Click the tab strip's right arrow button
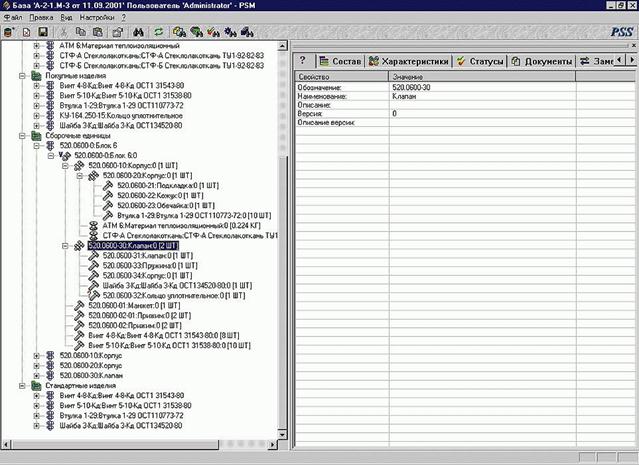The width and height of the screenshot is (639, 465). [x=631, y=60]
